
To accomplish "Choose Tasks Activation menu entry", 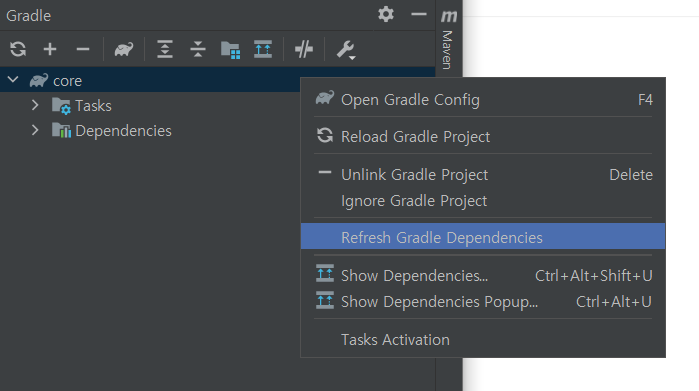I will pyautogui.click(x=483, y=340).
